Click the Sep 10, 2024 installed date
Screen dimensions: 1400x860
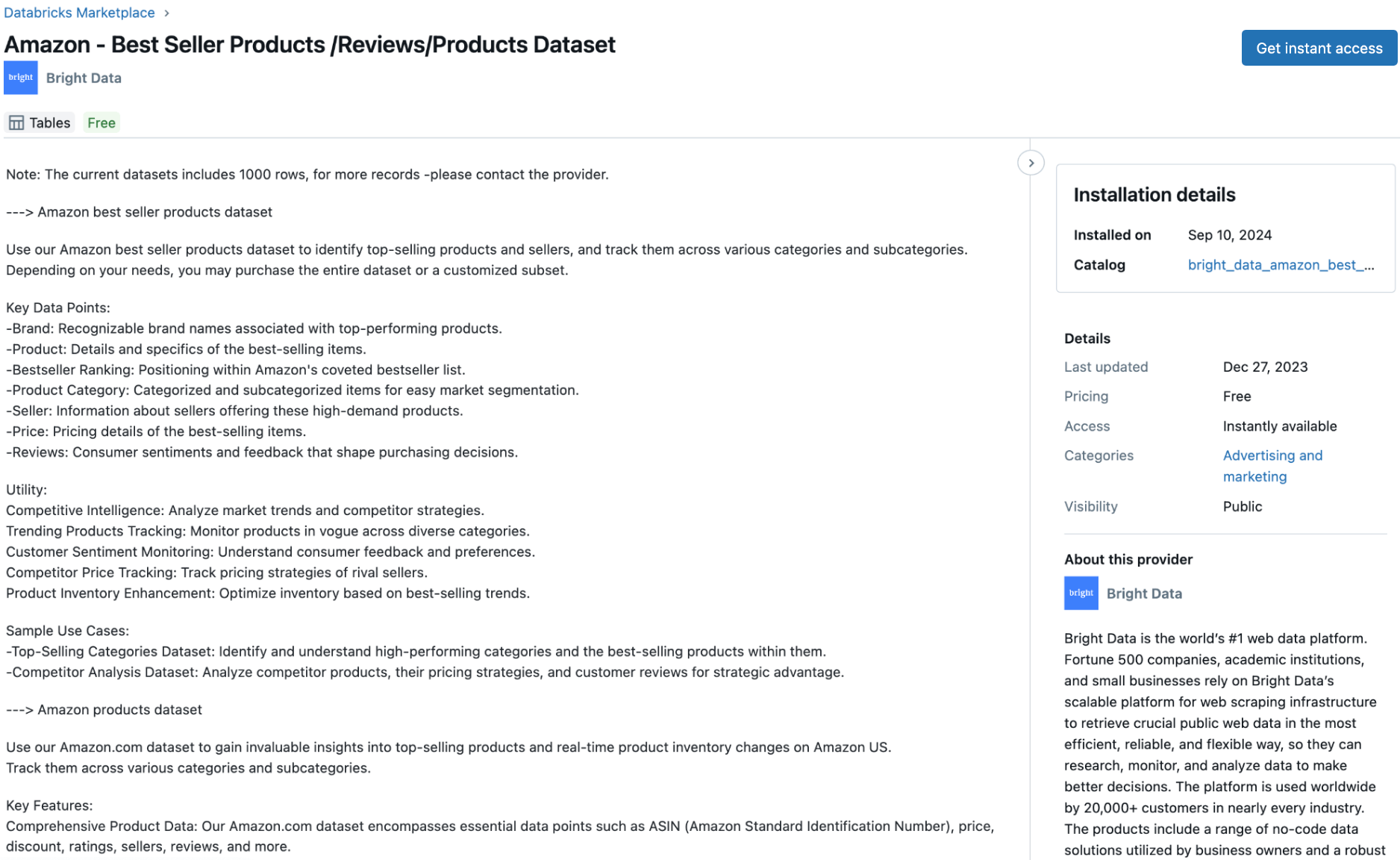1229,235
